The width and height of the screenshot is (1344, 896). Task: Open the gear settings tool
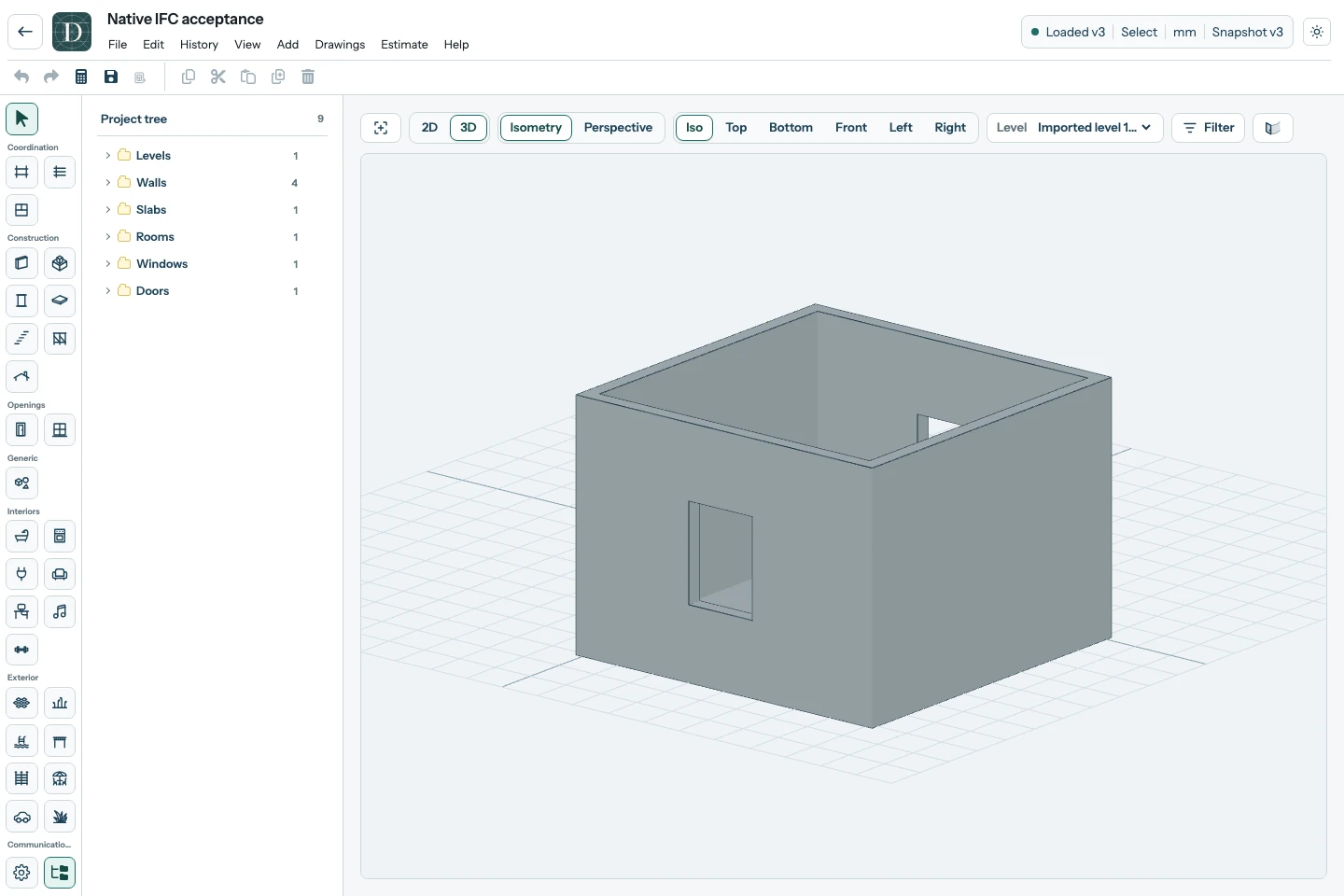tap(21, 873)
